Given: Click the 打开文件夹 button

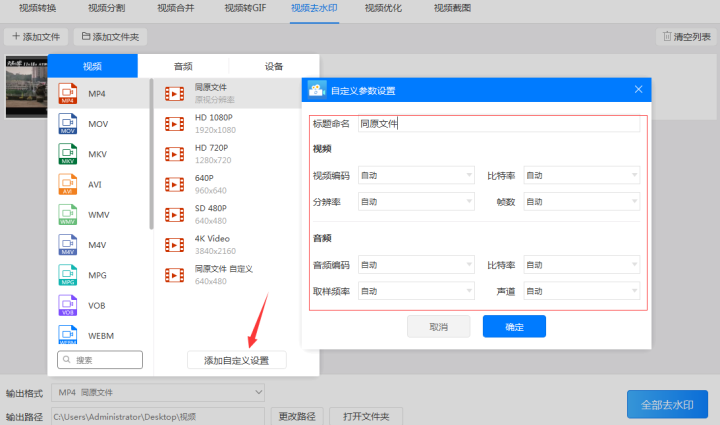Looking at the screenshot, I should pos(366,416).
